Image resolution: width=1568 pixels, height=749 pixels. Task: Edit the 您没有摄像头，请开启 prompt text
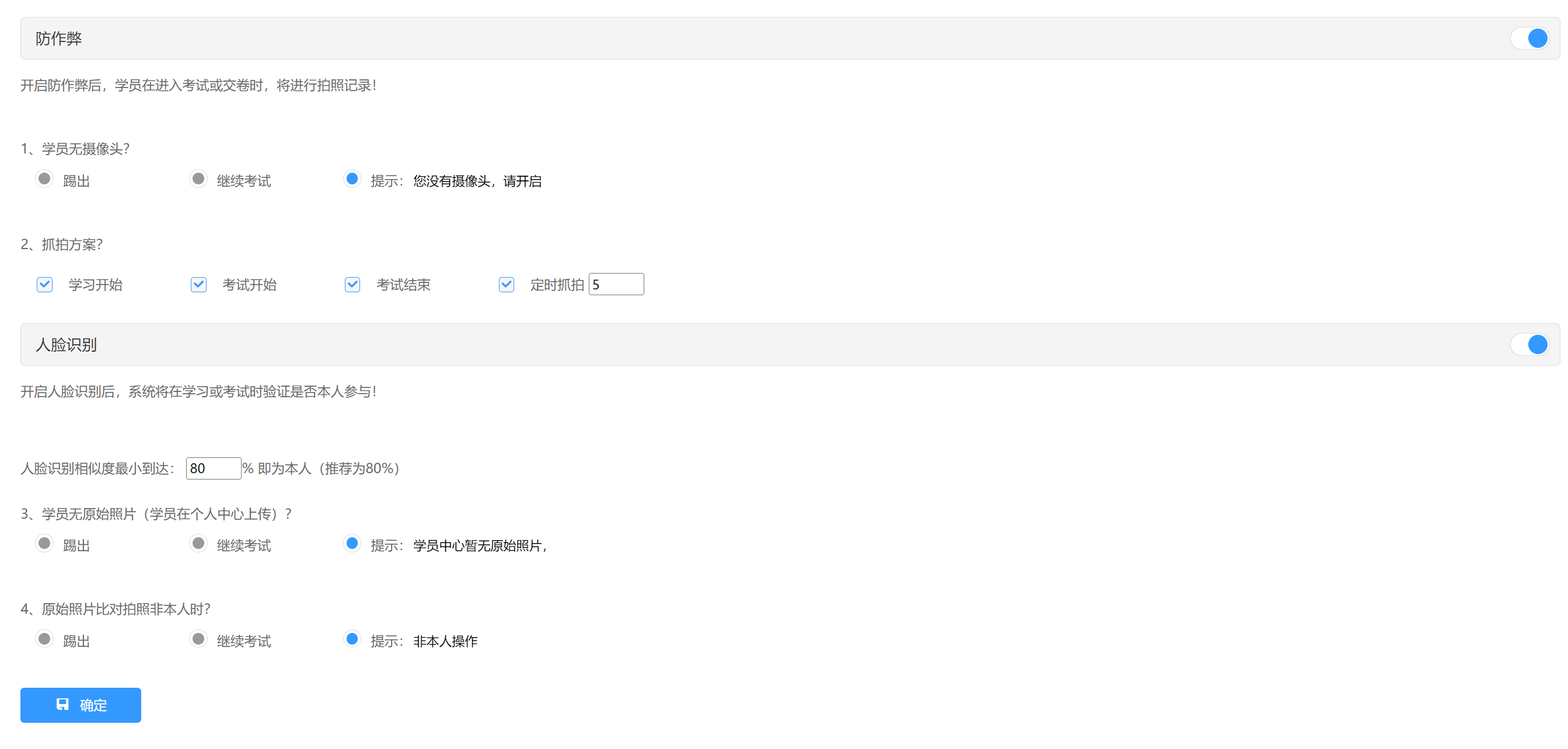pos(478,181)
